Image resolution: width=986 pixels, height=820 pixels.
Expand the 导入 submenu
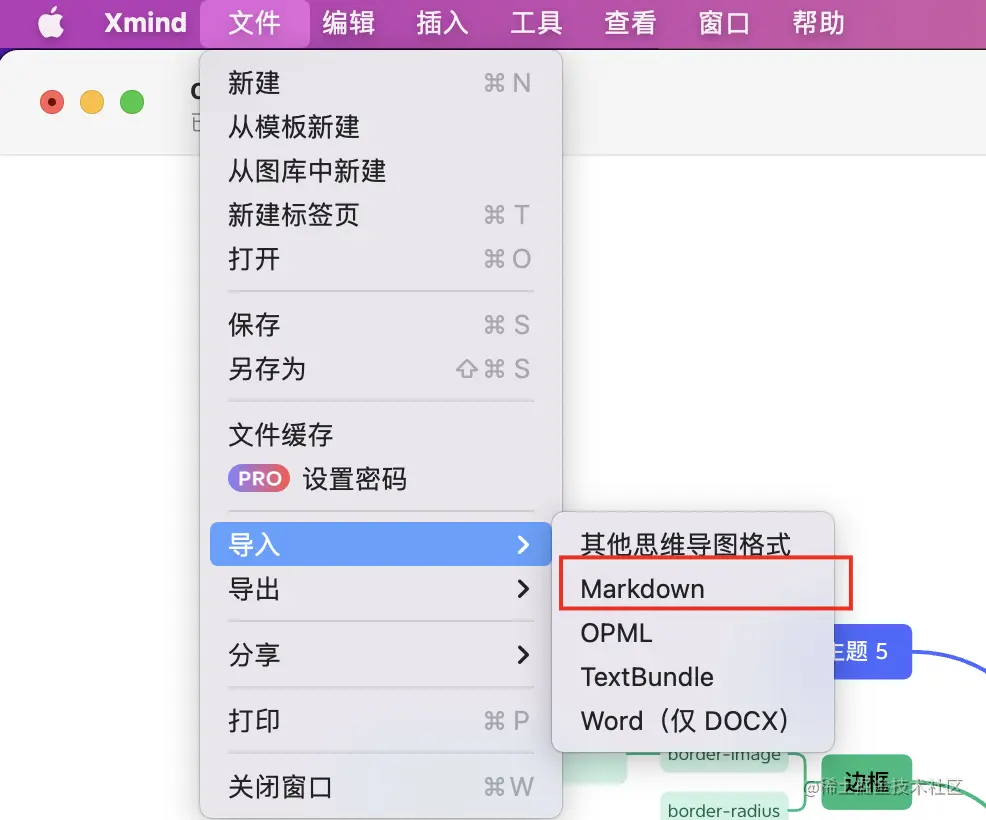pos(380,544)
